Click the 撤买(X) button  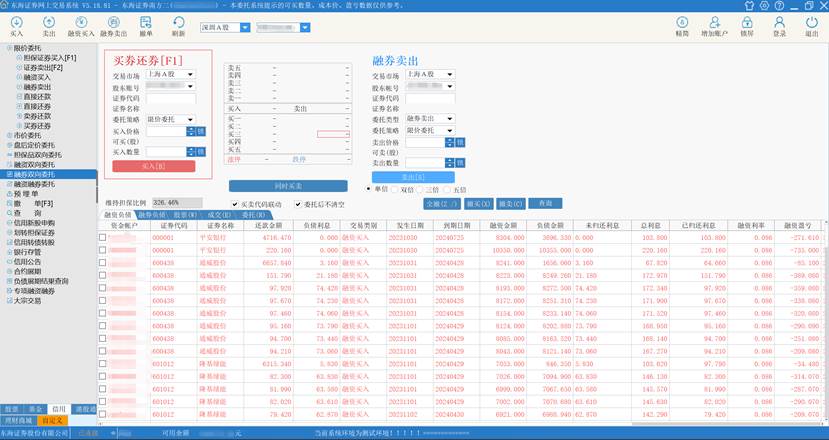[x=478, y=204]
